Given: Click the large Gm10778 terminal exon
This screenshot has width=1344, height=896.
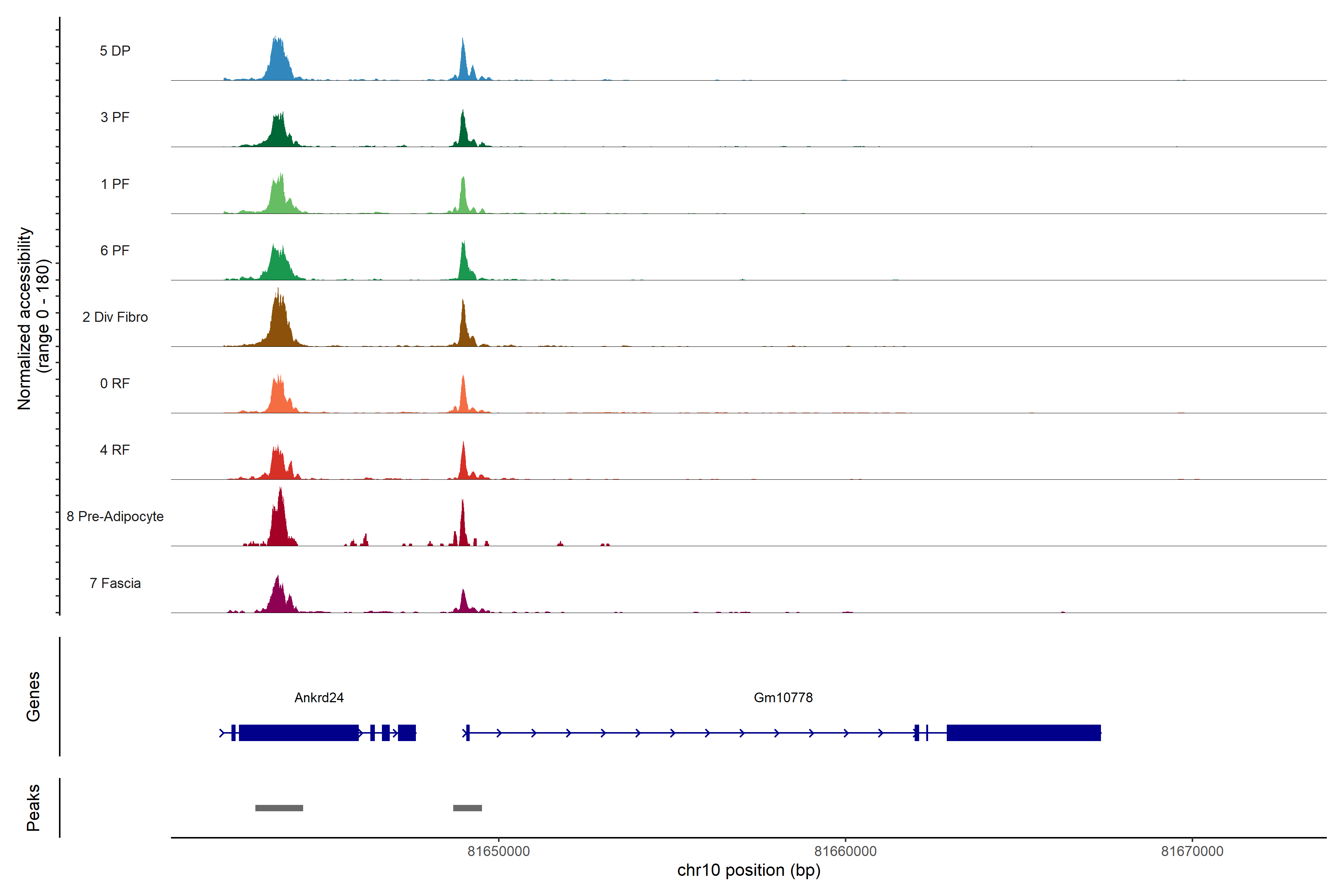Looking at the screenshot, I should point(1023,732).
